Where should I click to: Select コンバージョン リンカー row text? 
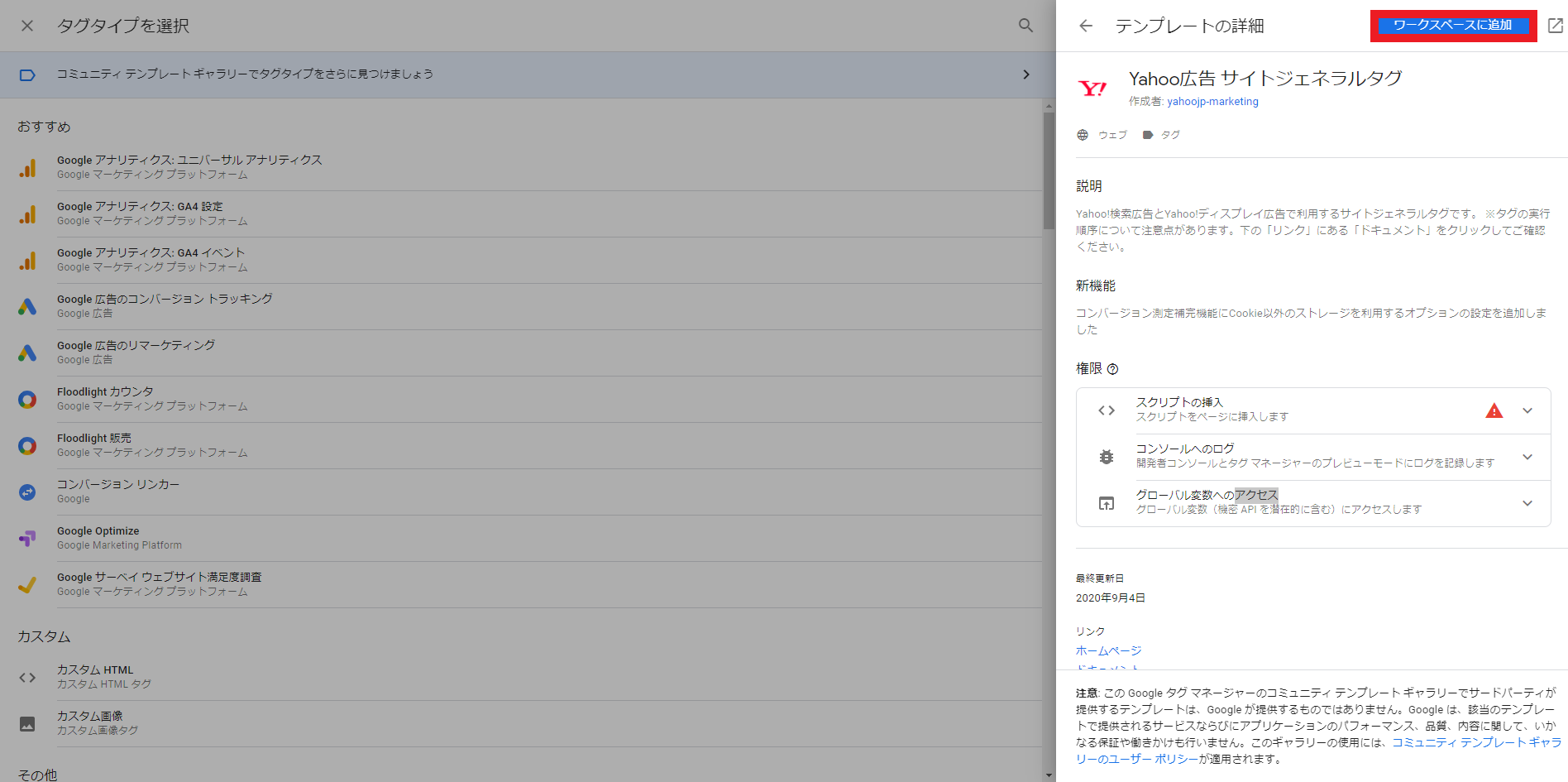[118, 485]
